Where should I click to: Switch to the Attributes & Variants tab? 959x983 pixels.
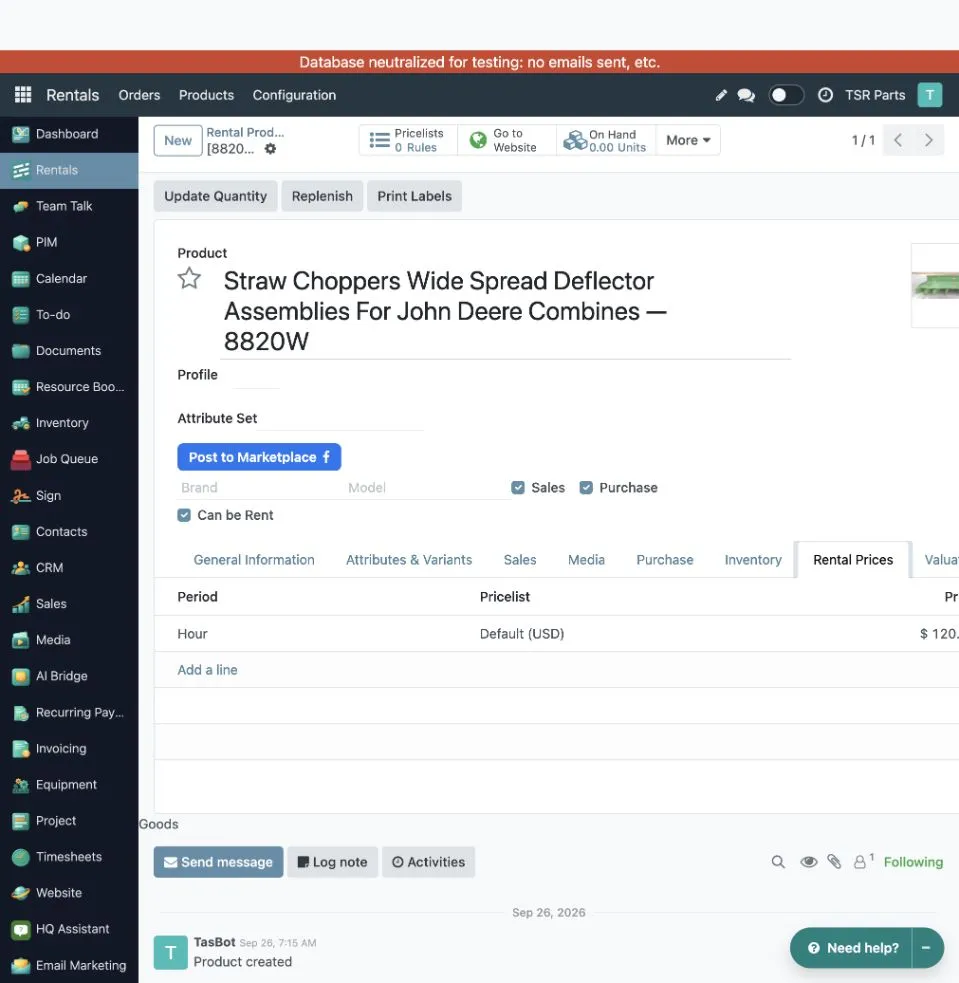pyautogui.click(x=409, y=560)
